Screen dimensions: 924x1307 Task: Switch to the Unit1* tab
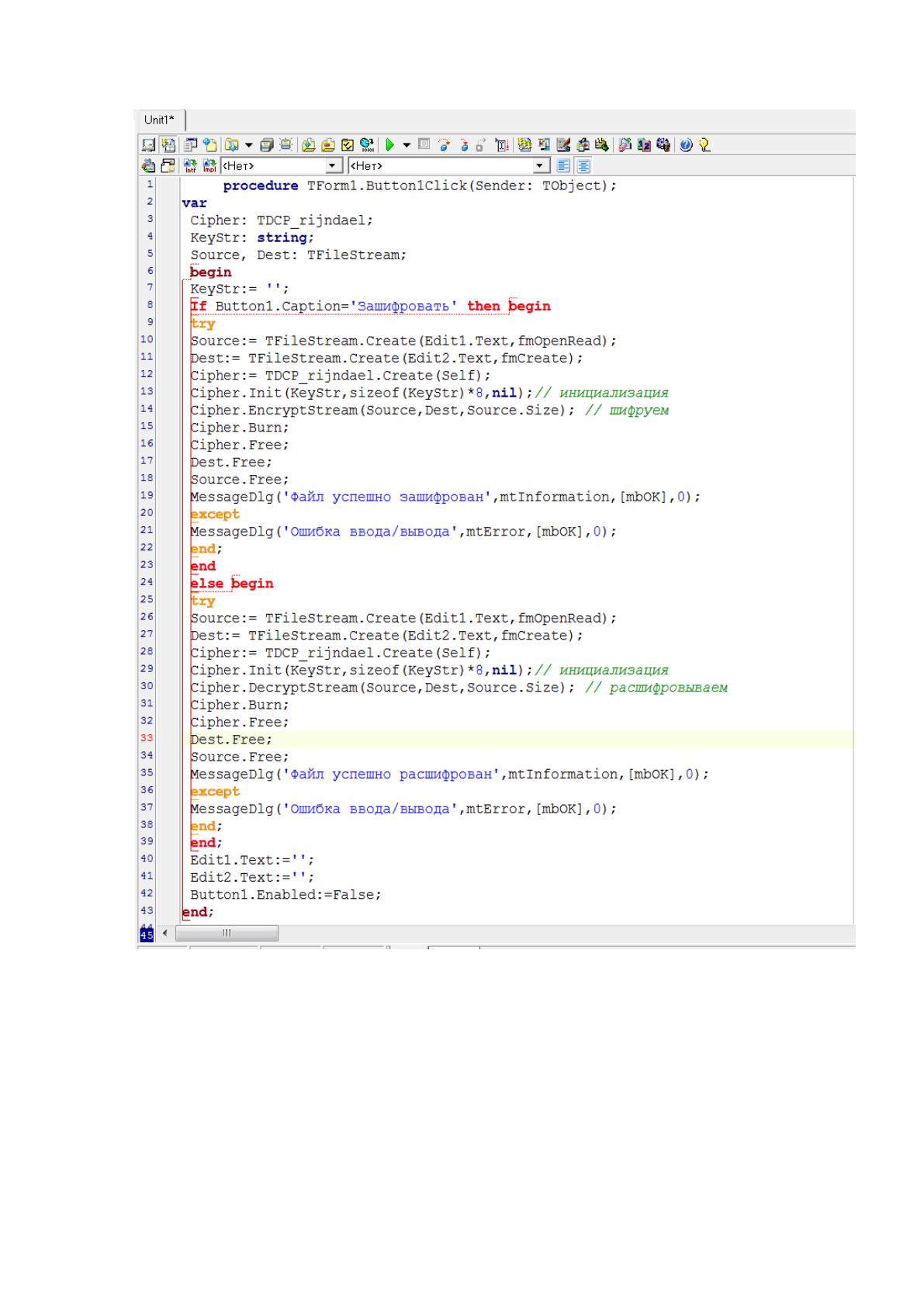[159, 120]
